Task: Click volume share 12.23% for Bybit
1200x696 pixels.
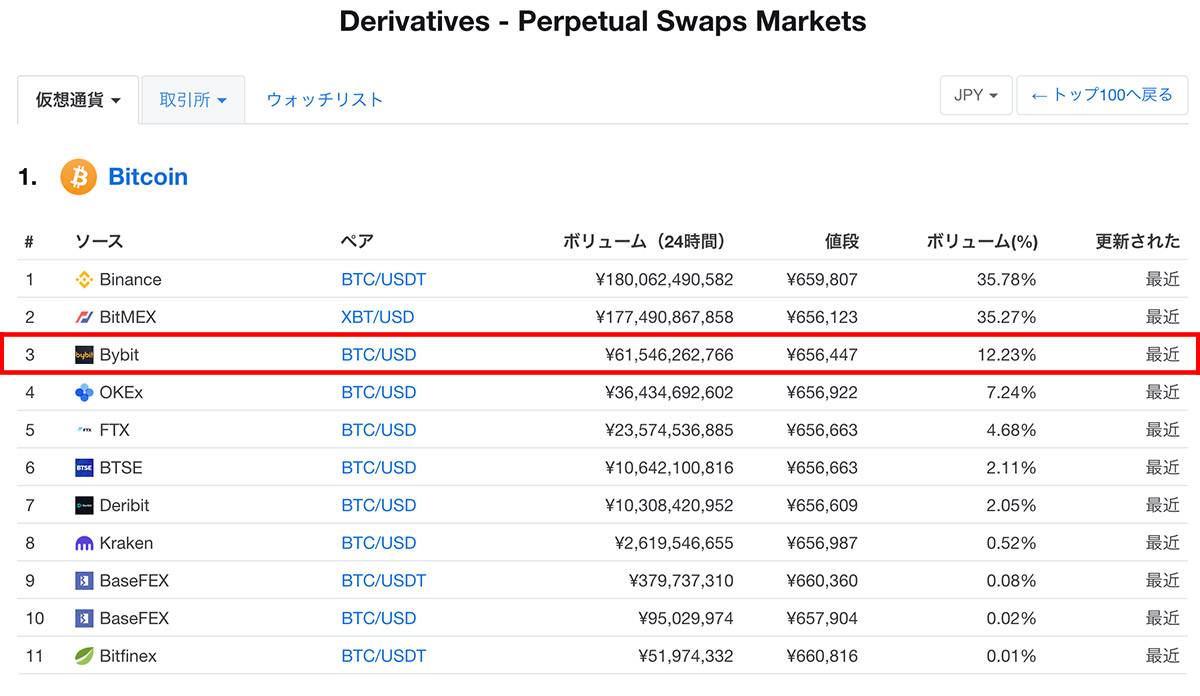Action: pos(1007,355)
